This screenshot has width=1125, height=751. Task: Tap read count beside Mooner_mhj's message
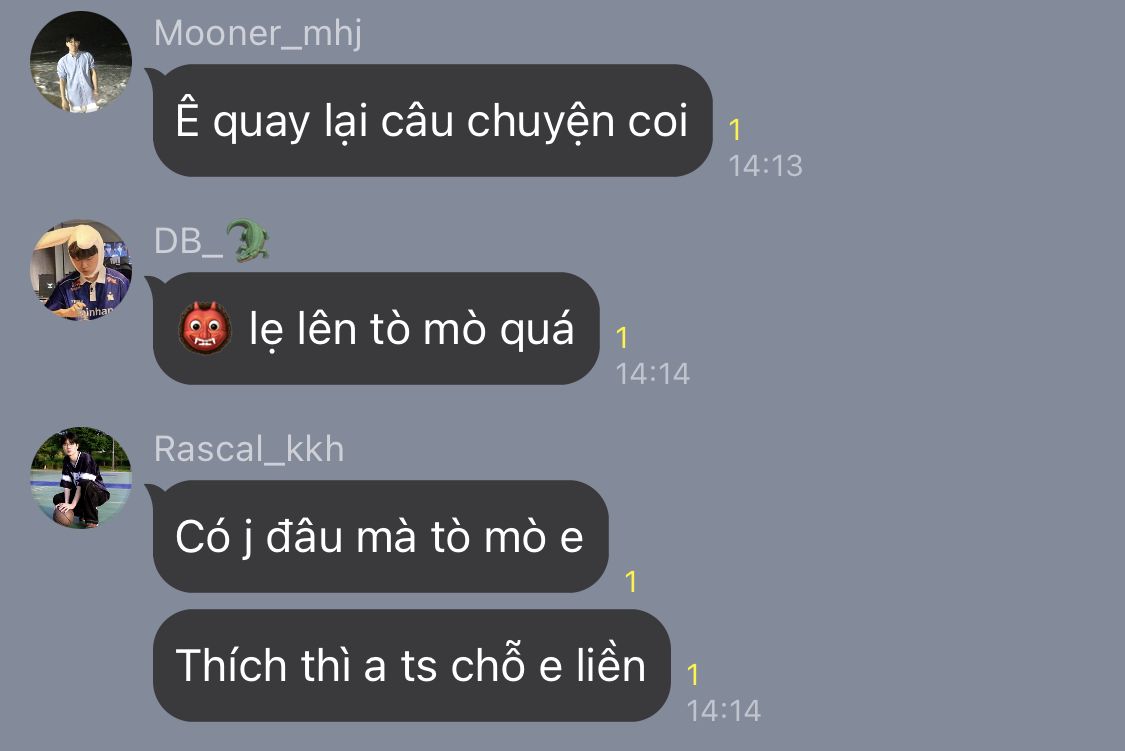pyautogui.click(x=735, y=130)
